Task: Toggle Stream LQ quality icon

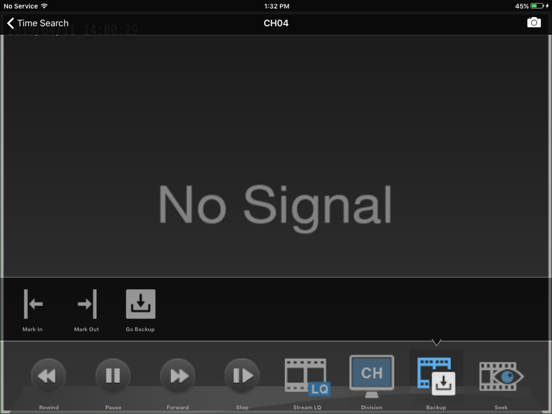Action: 307,377
